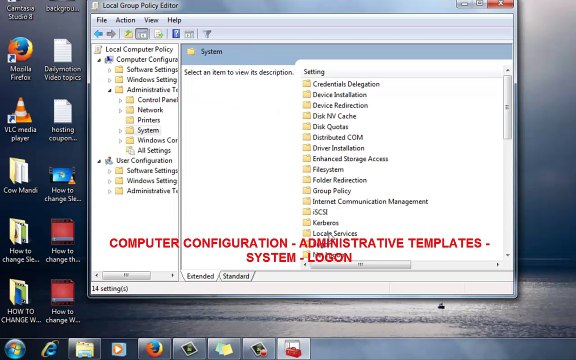The height and width of the screenshot is (360, 576).
Task: Select the VLC media player desktop icon
Action: click(21, 120)
